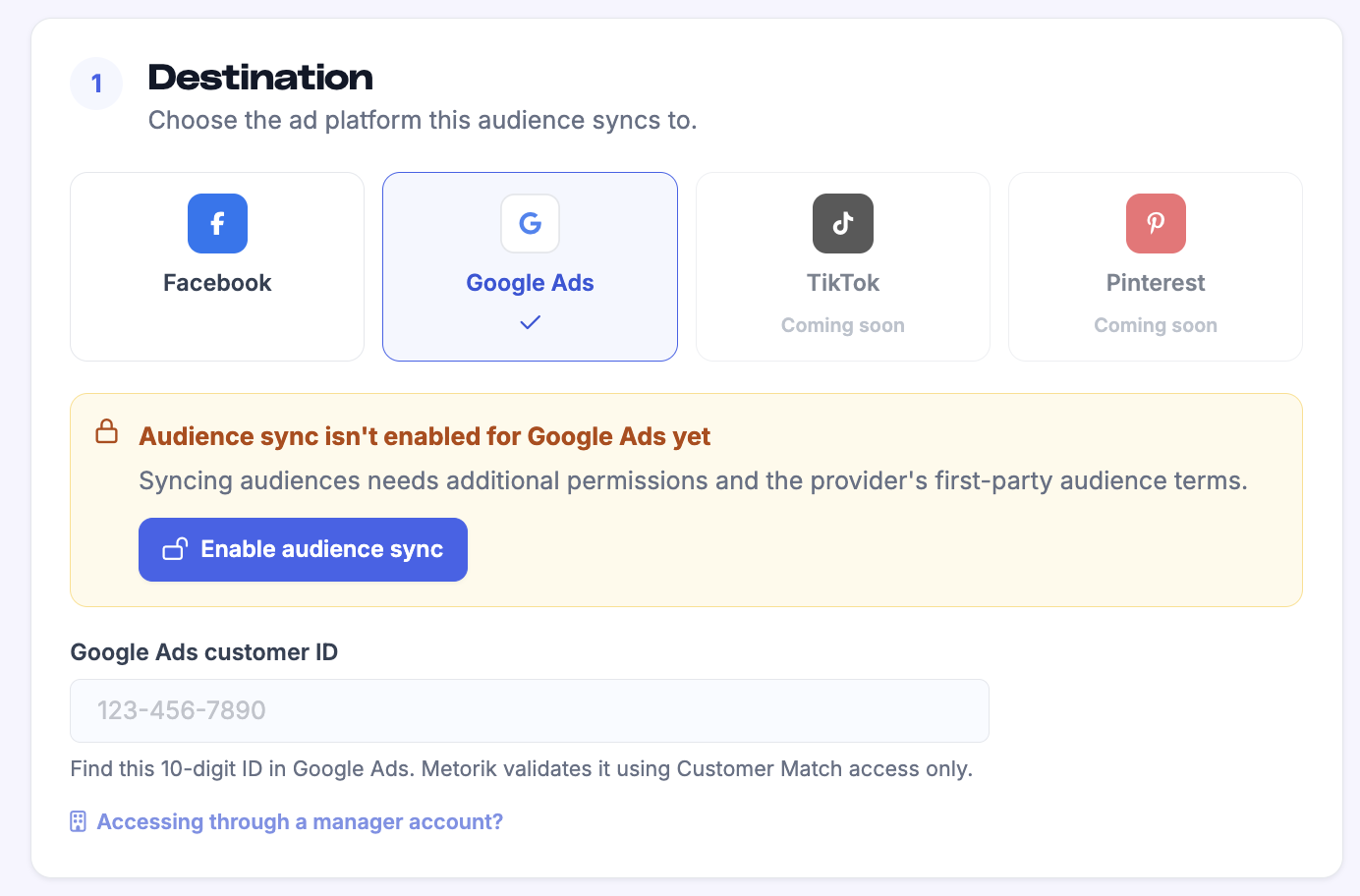The width and height of the screenshot is (1360, 896).
Task: Open Accessing through a manager account link
Action: click(x=300, y=821)
